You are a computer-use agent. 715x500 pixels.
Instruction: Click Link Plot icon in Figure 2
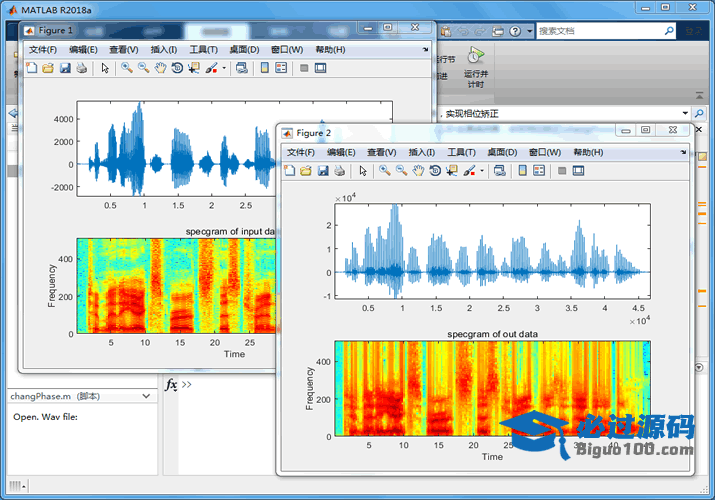click(x=500, y=170)
